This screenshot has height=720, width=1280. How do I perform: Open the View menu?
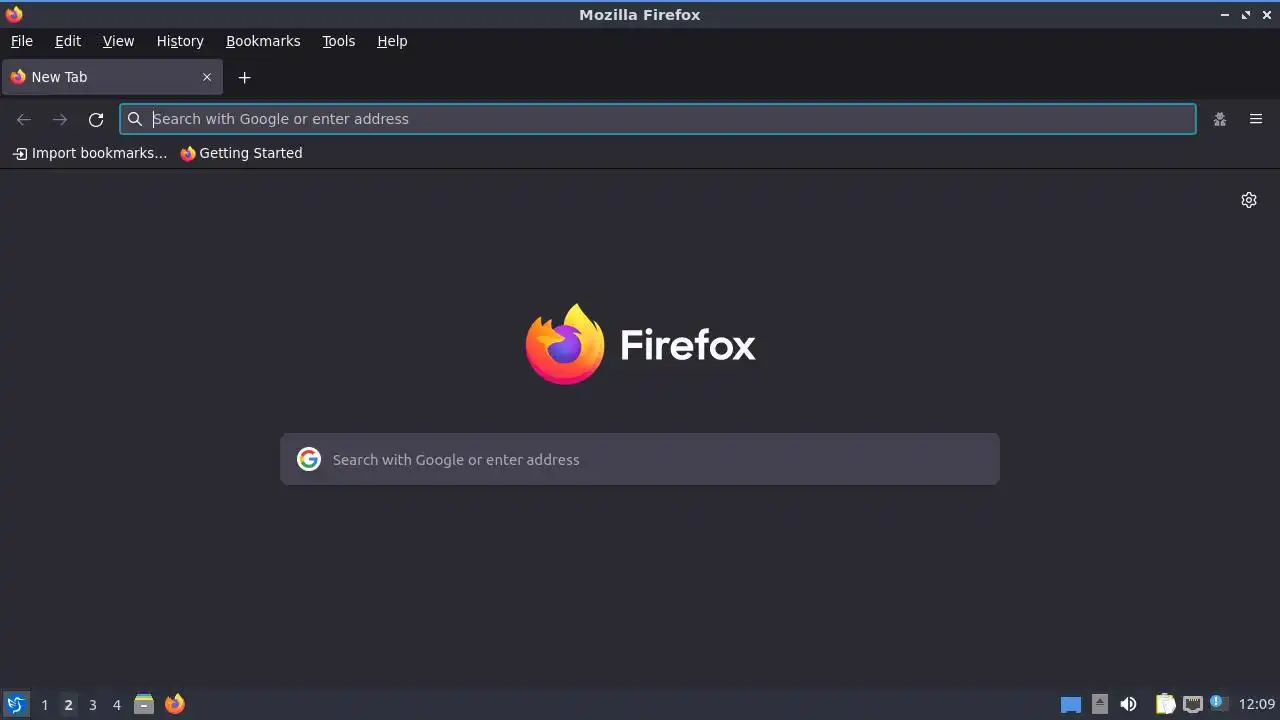(x=118, y=41)
